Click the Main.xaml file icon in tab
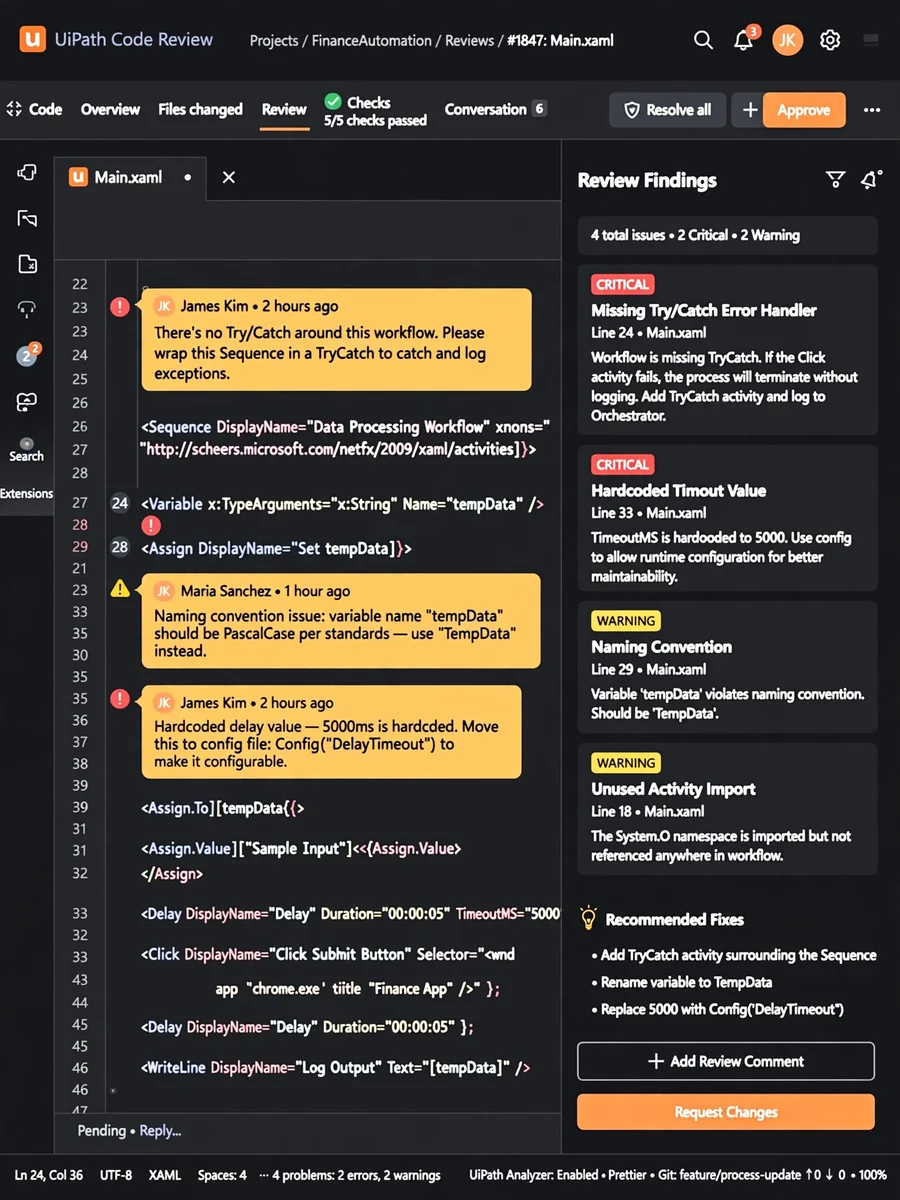 (78, 177)
